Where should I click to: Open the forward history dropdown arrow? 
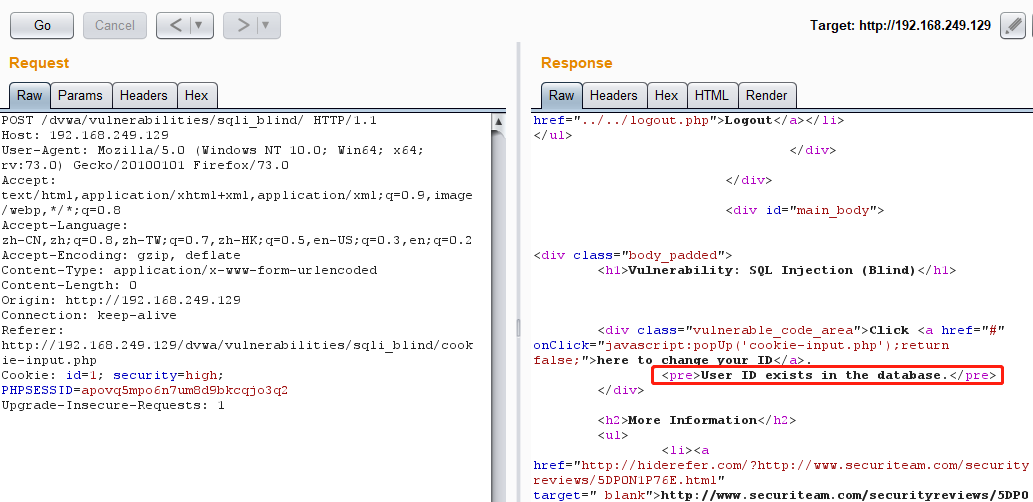coord(266,25)
